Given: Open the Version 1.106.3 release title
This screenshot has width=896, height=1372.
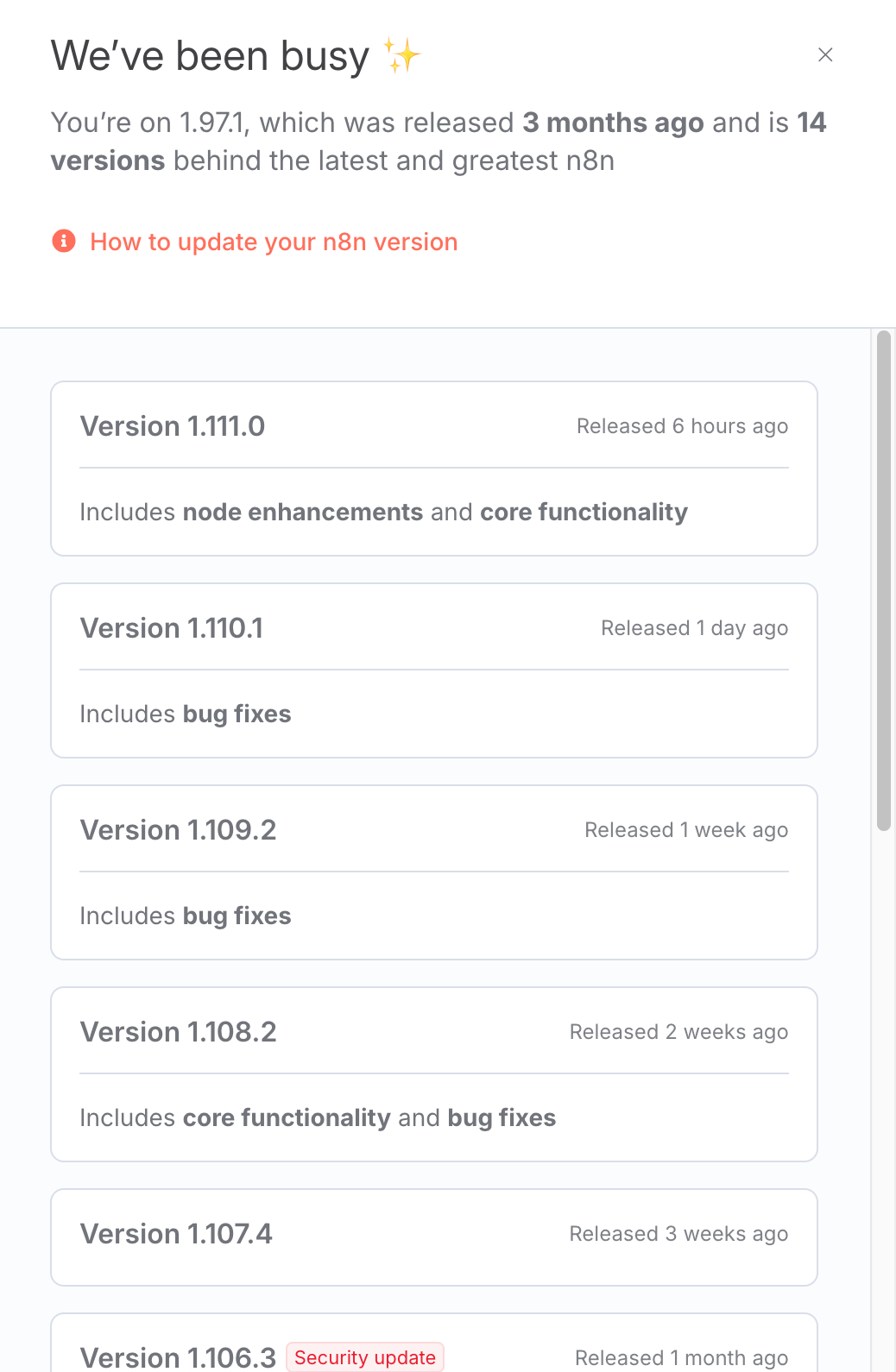Looking at the screenshot, I should [178, 1356].
